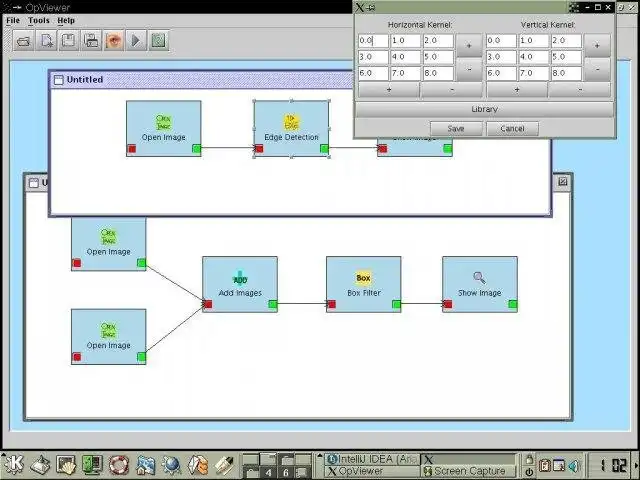Click minus button right of Vertical Kernel rows

pyautogui.click(x=597, y=69)
